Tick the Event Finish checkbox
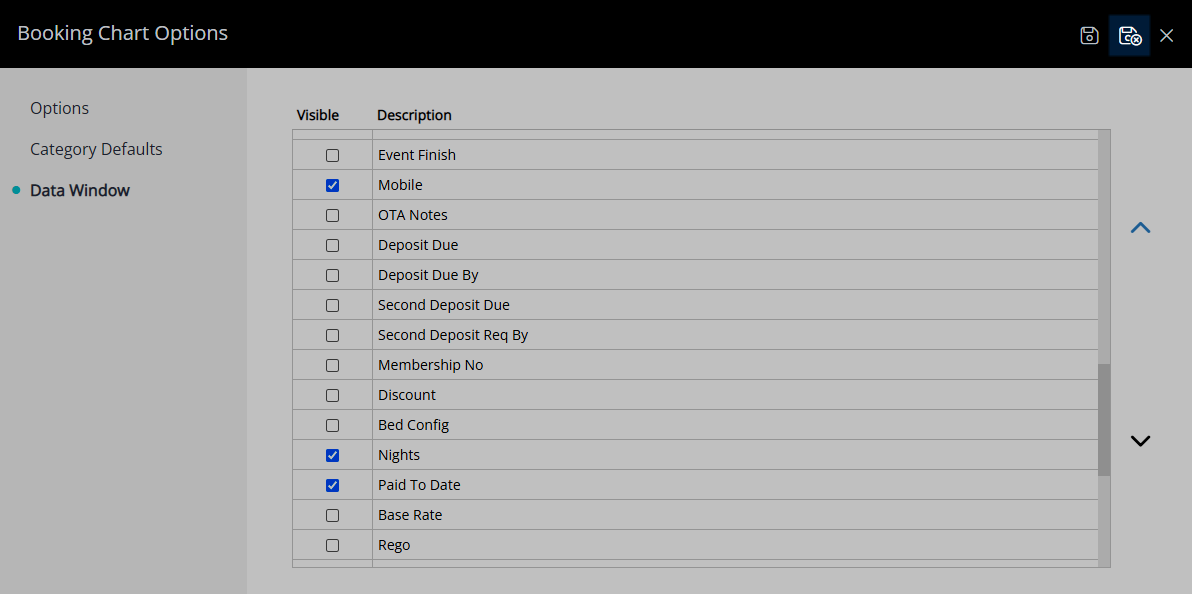The height and width of the screenshot is (594, 1192). pyautogui.click(x=332, y=155)
